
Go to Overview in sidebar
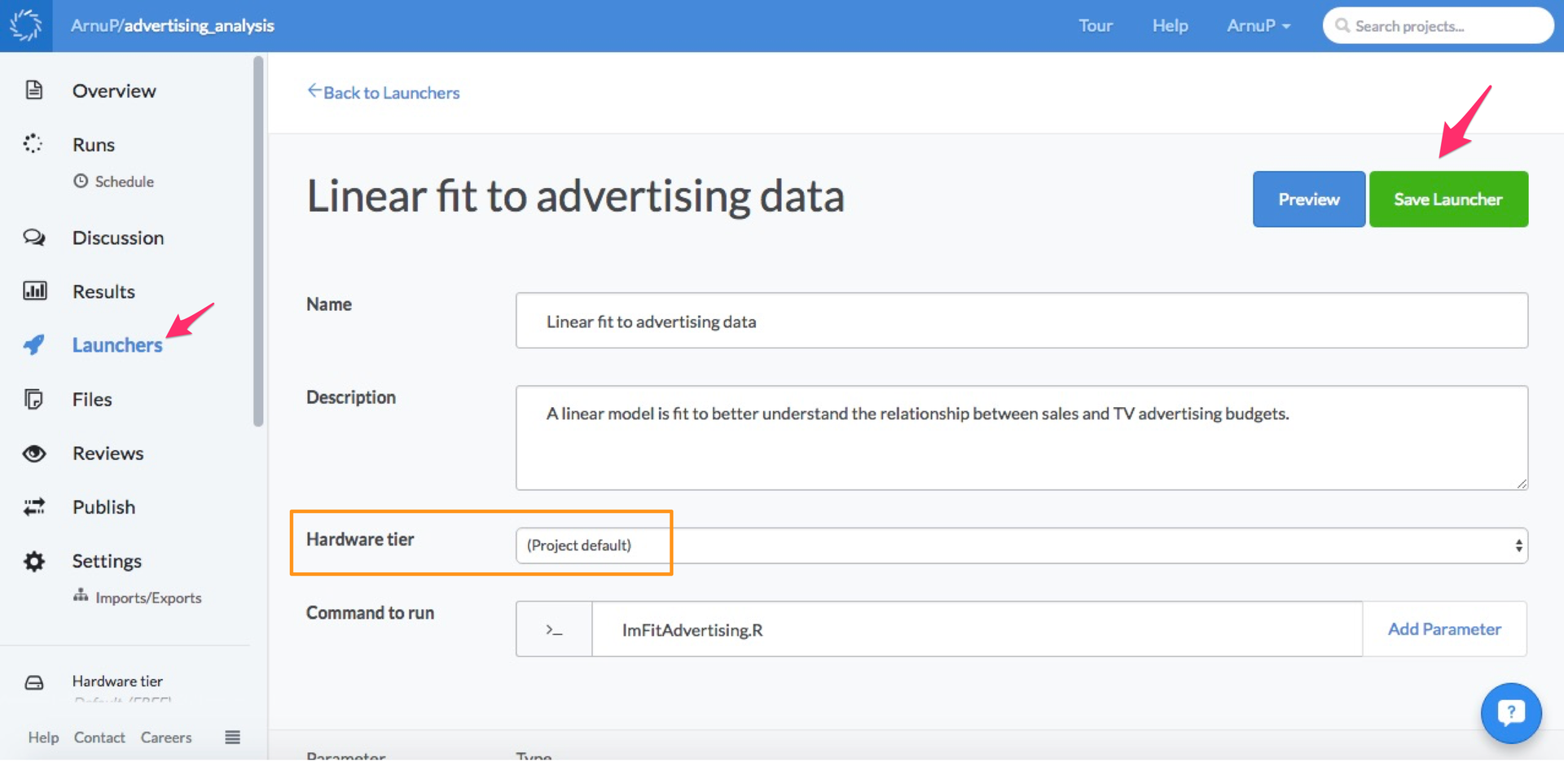(114, 90)
